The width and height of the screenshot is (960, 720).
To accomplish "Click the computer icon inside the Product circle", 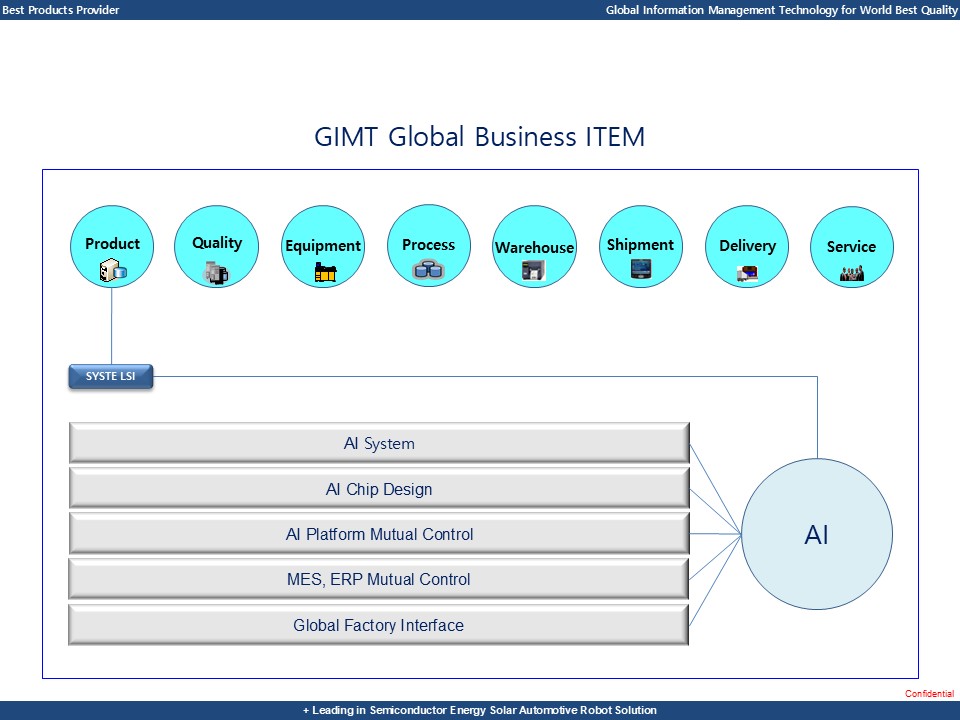I will [x=111, y=268].
